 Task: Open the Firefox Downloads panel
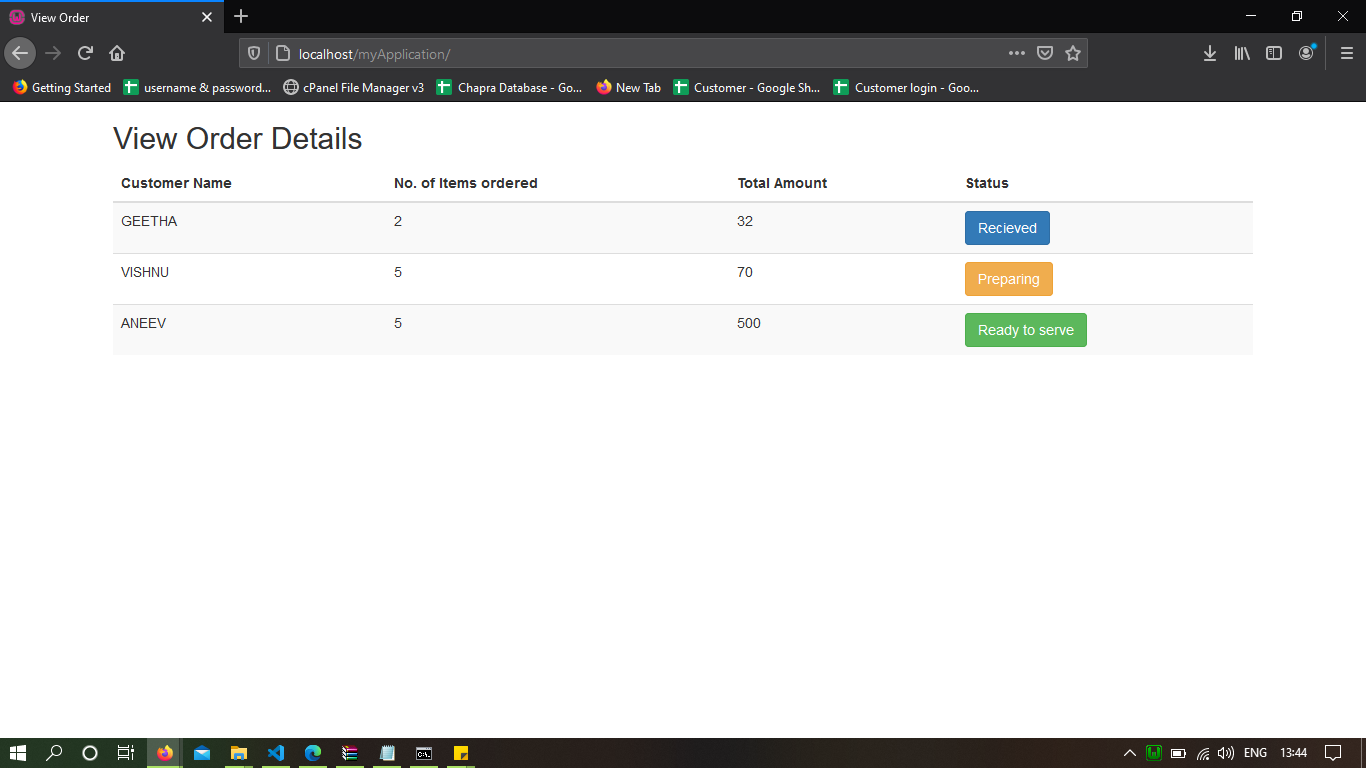(1210, 53)
